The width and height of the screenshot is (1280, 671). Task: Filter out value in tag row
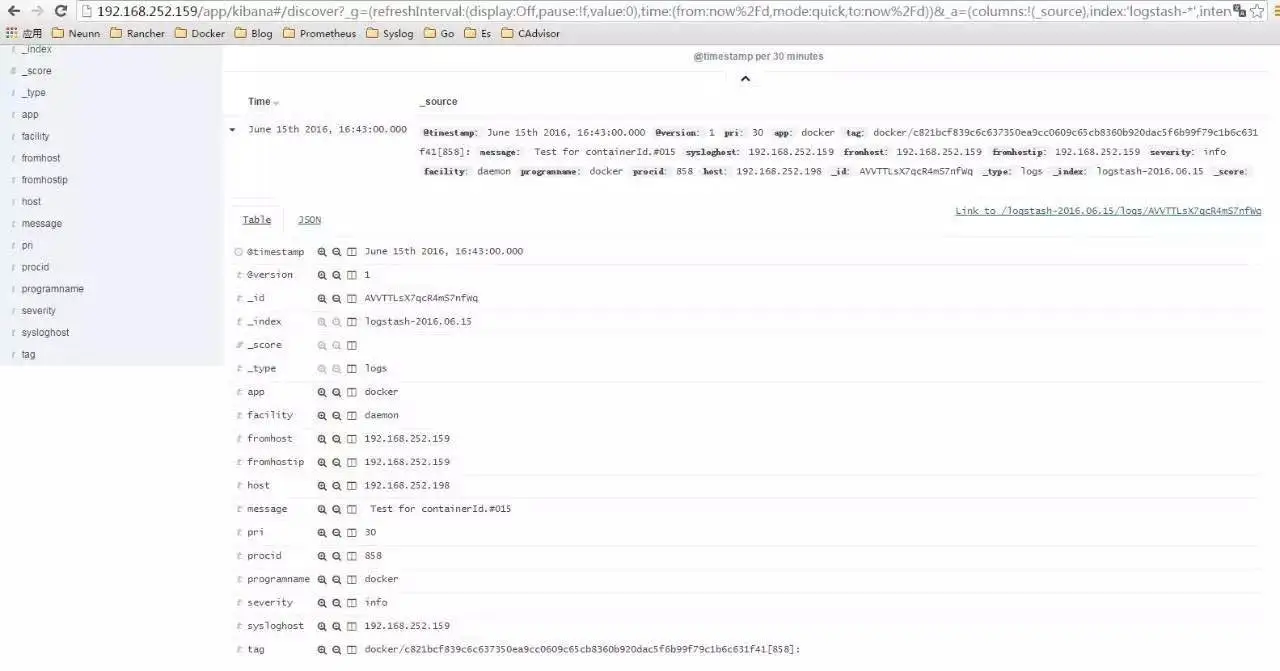[x=337, y=650]
